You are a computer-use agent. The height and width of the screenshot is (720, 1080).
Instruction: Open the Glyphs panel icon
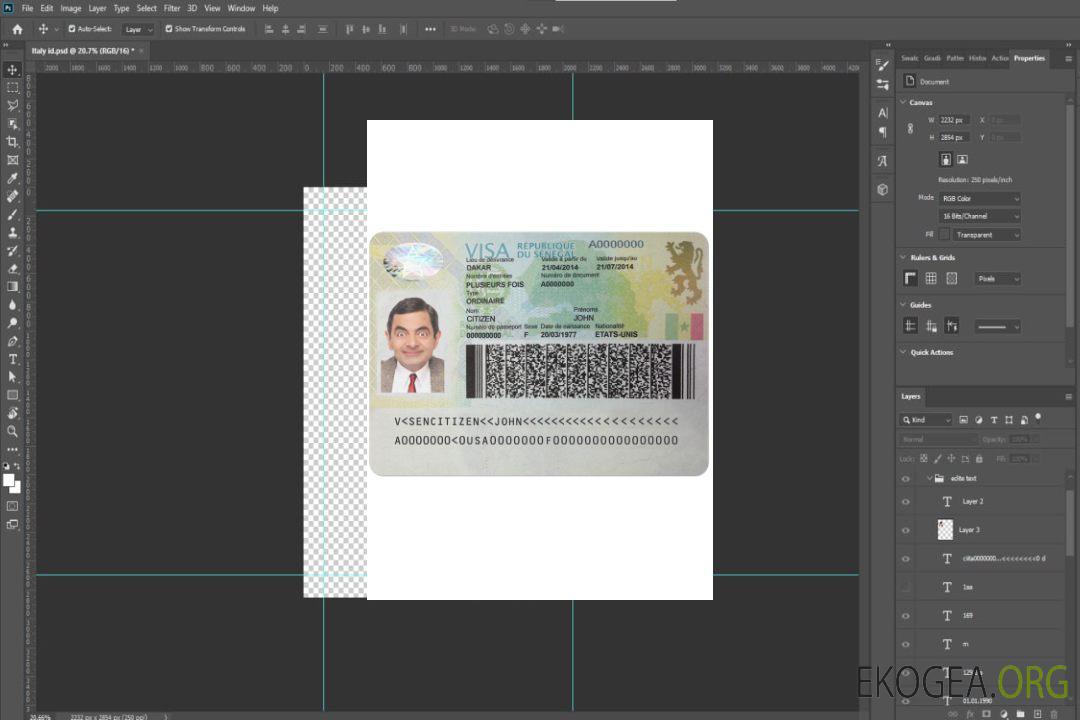pos(883,161)
